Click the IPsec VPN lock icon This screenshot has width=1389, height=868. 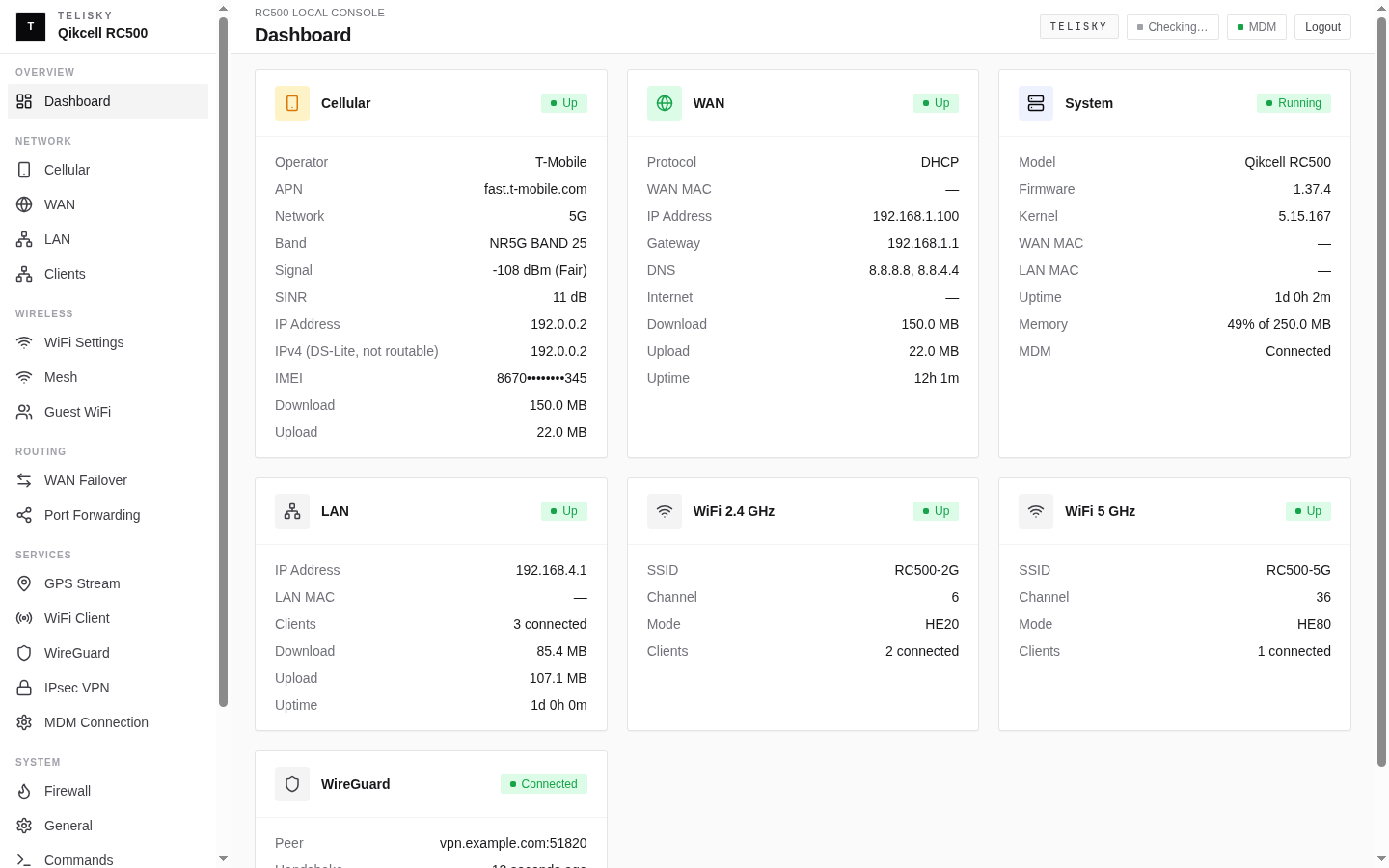click(x=24, y=688)
